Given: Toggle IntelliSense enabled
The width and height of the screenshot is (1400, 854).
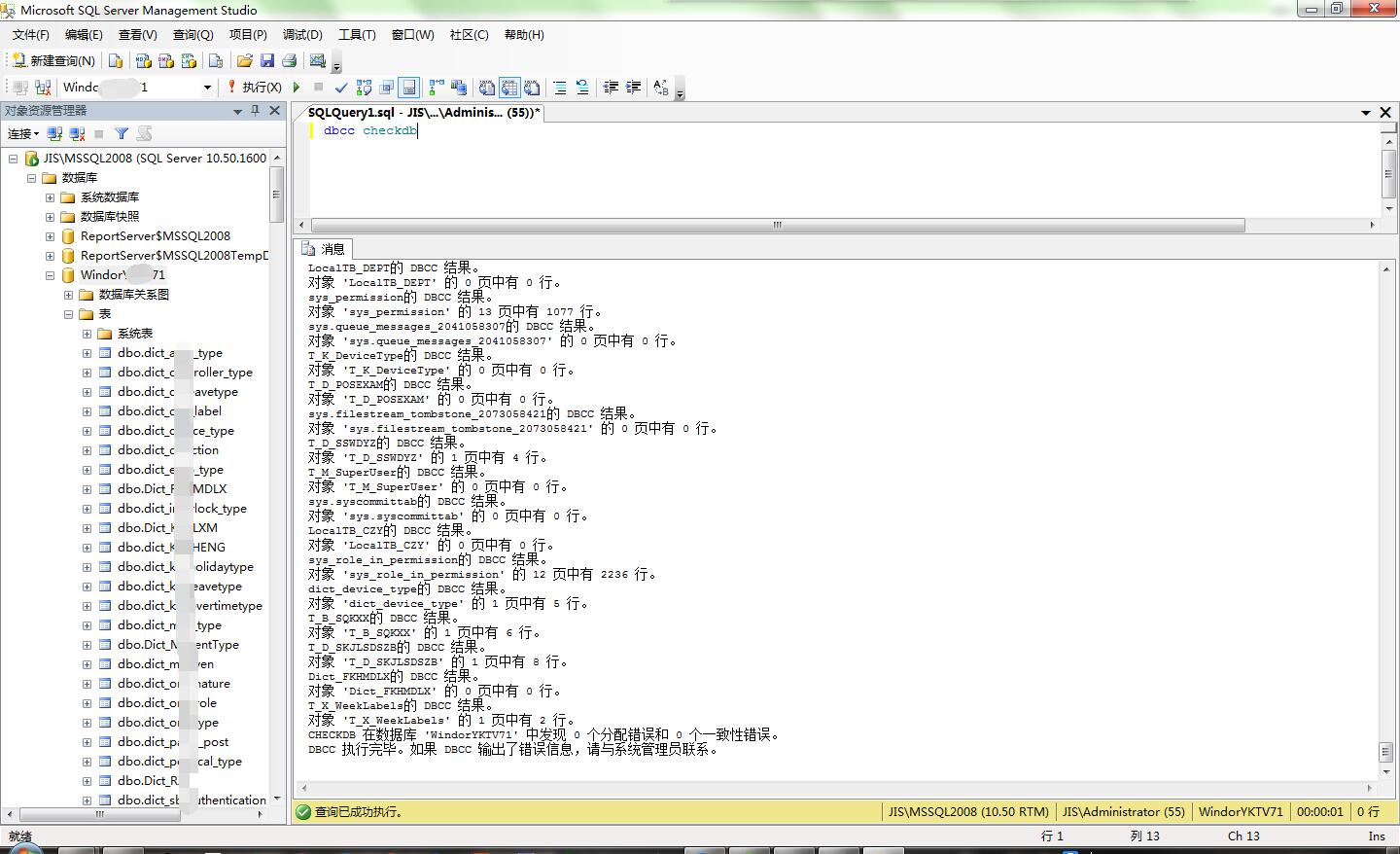Looking at the screenshot, I should [x=409, y=88].
